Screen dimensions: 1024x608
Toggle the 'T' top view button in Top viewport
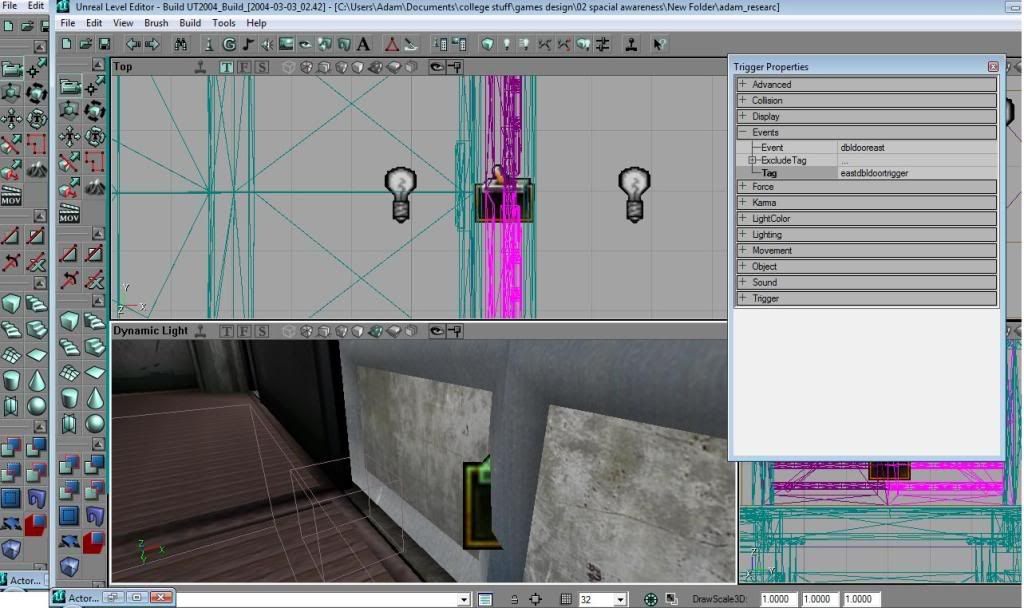(x=227, y=67)
